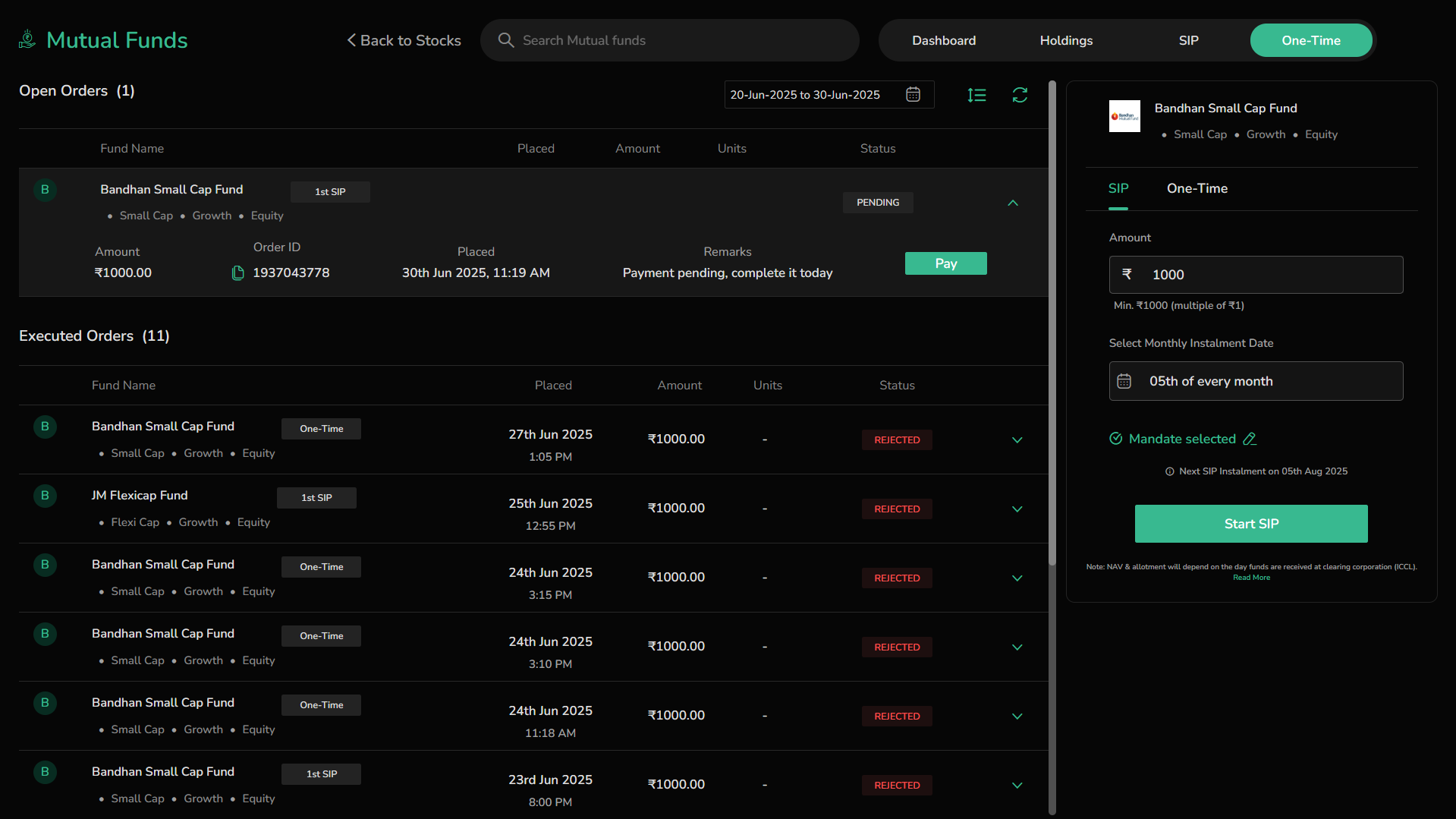Refresh the orders list
The height and width of the screenshot is (819, 1456).
click(x=1020, y=95)
